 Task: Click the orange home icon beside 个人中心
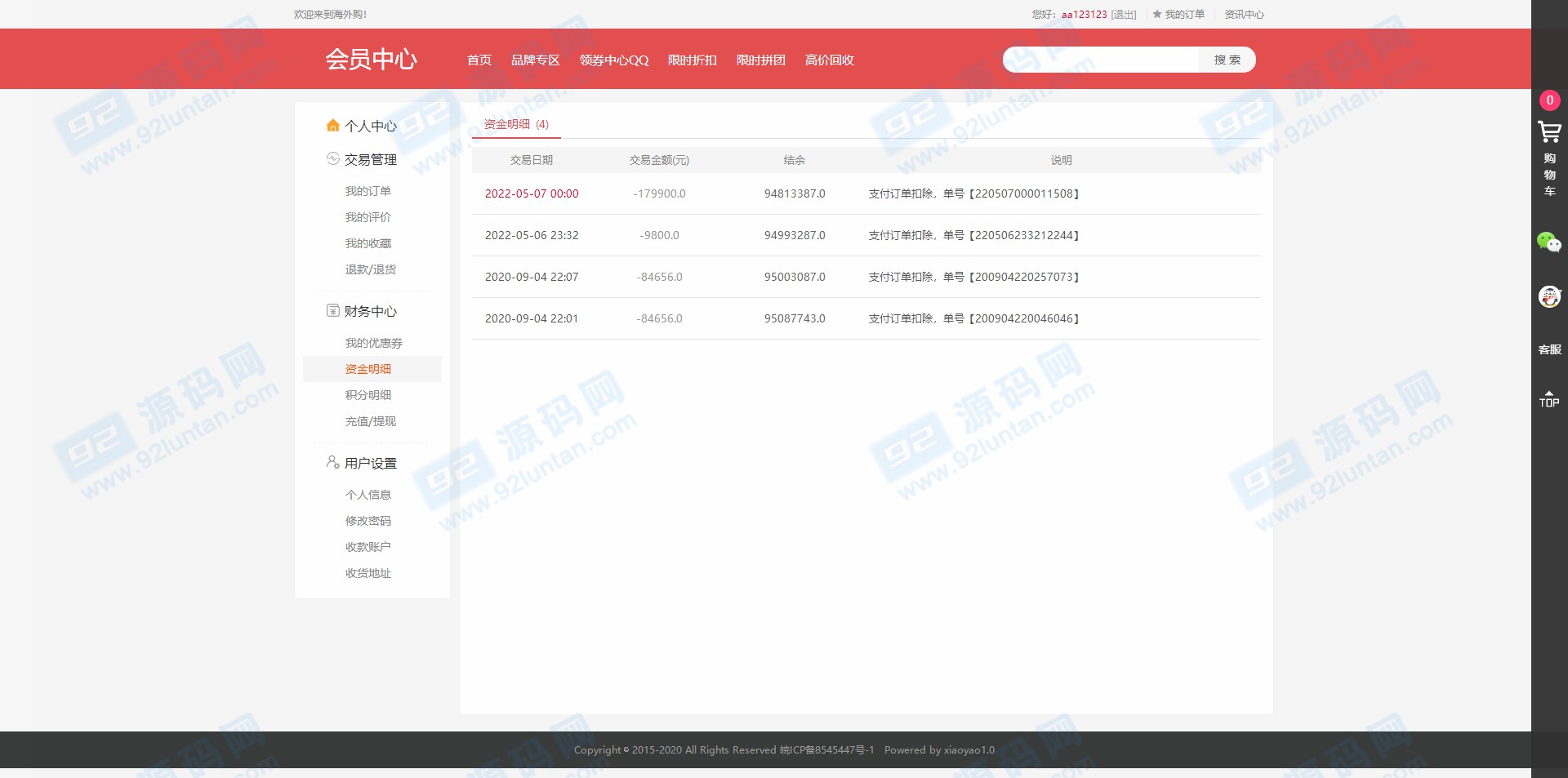[332, 126]
